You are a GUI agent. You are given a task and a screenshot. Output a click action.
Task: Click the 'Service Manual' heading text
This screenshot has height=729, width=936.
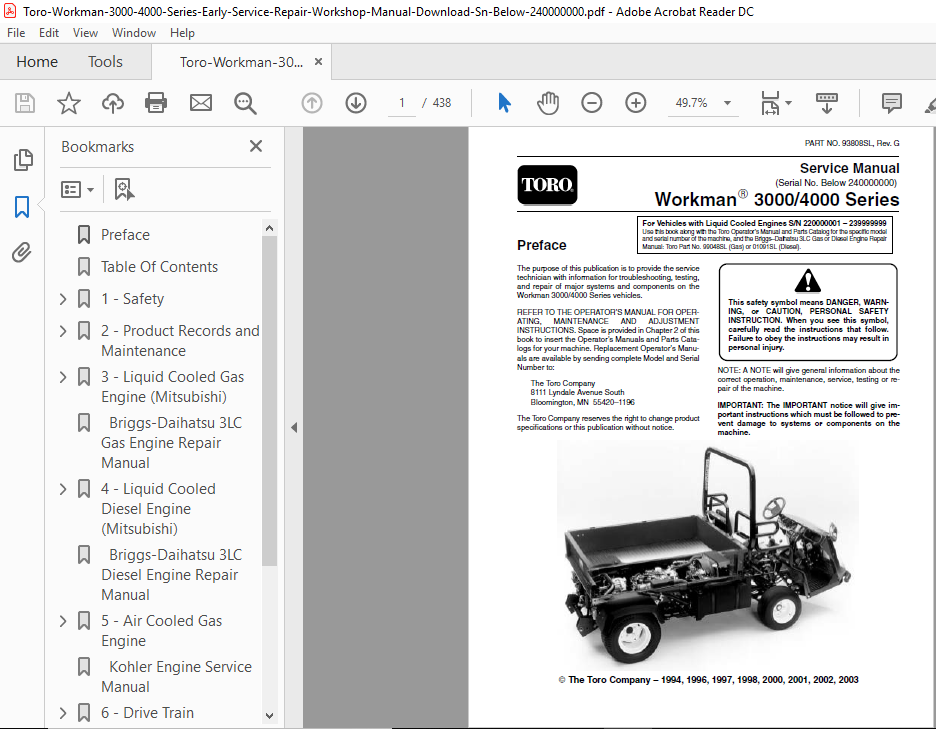coord(849,168)
